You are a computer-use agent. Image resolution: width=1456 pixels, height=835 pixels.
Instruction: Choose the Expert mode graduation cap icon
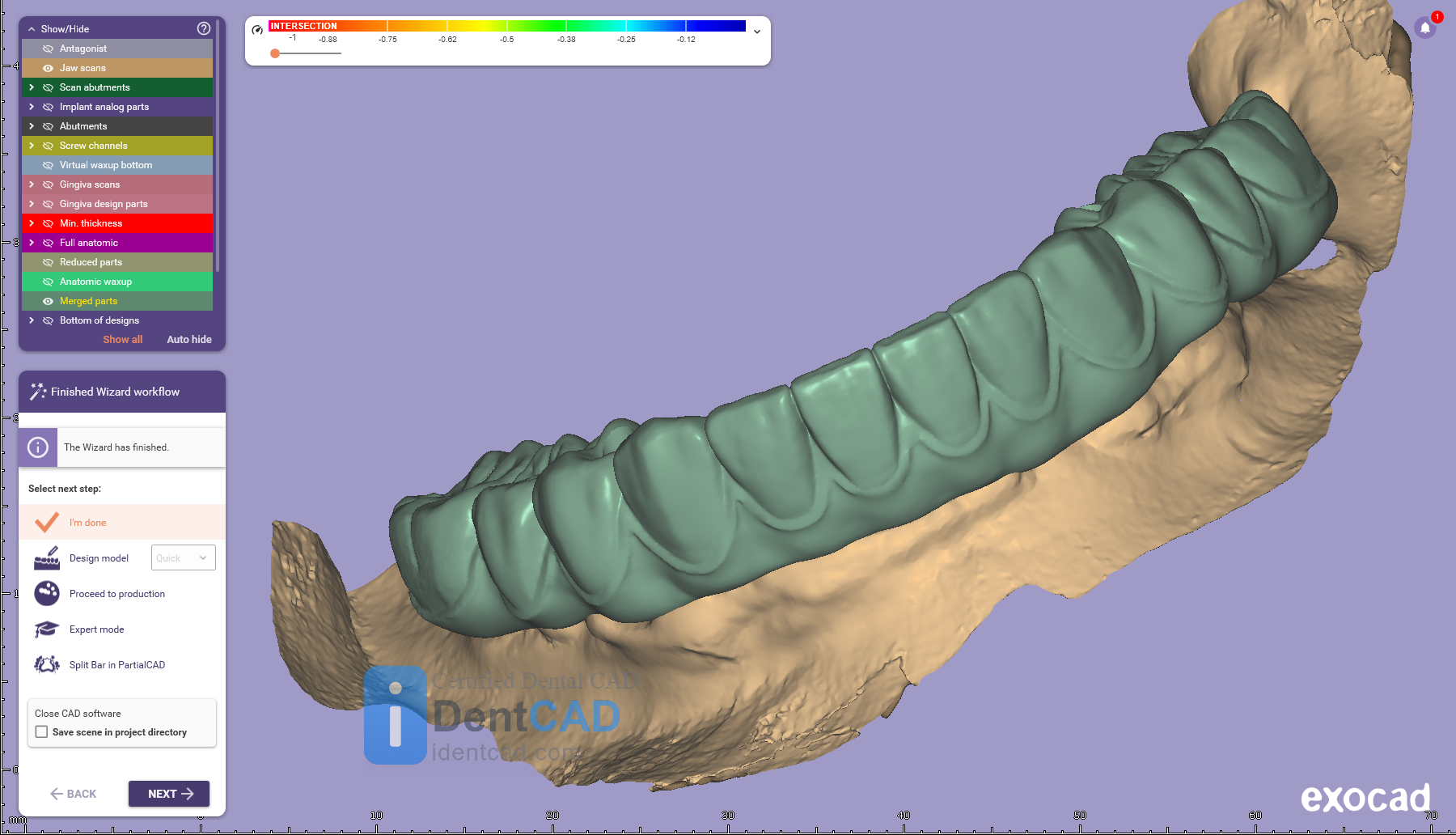point(47,629)
